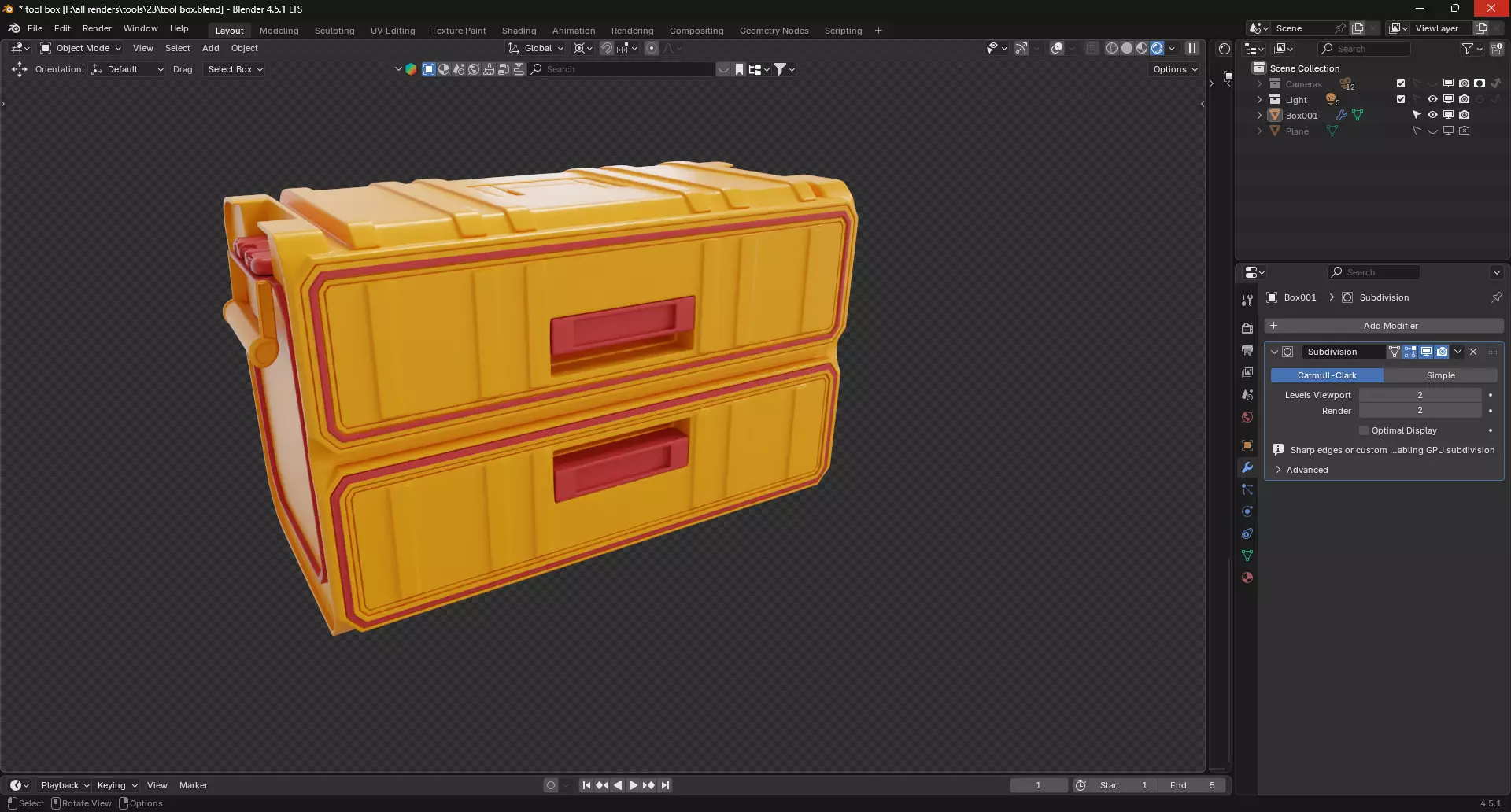
Task: Toggle the Cameras collection exclude checkbox
Action: [1401, 83]
